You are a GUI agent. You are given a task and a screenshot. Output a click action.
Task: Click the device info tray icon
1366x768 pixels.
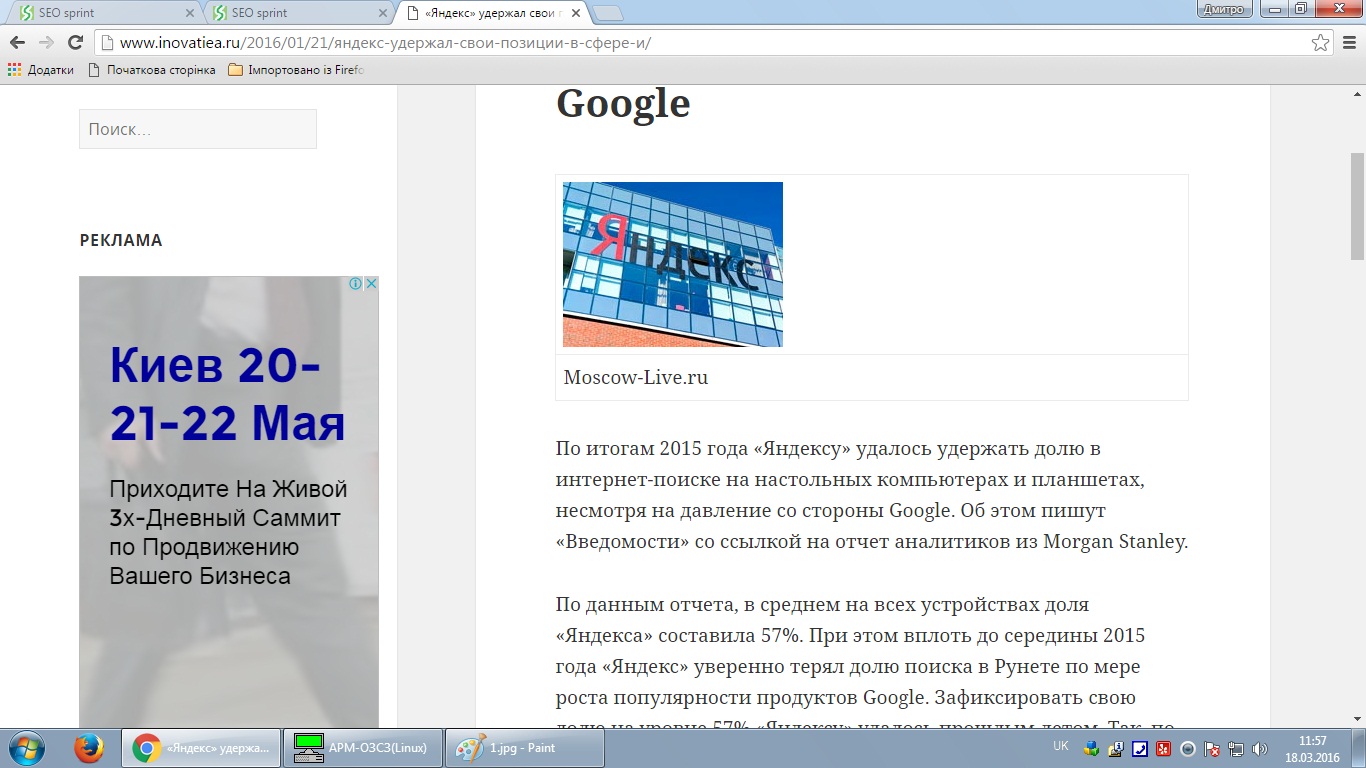pyautogui.click(x=1116, y=748)
